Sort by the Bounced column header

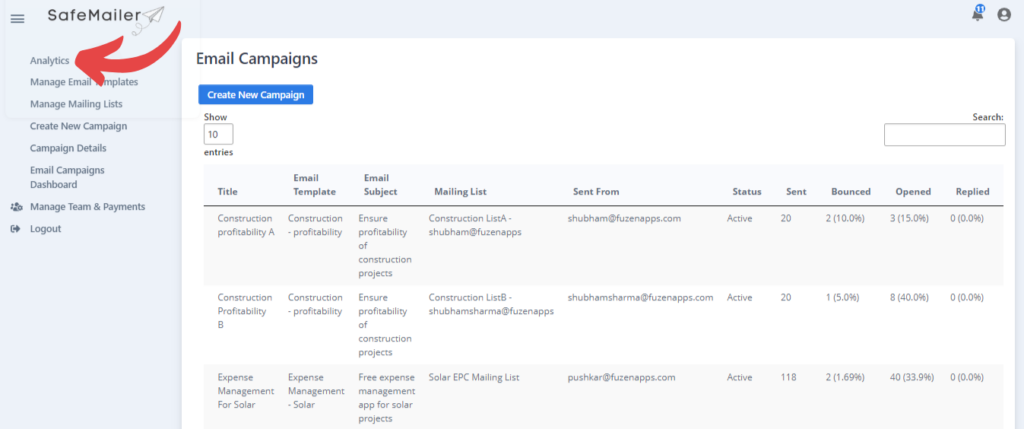coord(851,192)
